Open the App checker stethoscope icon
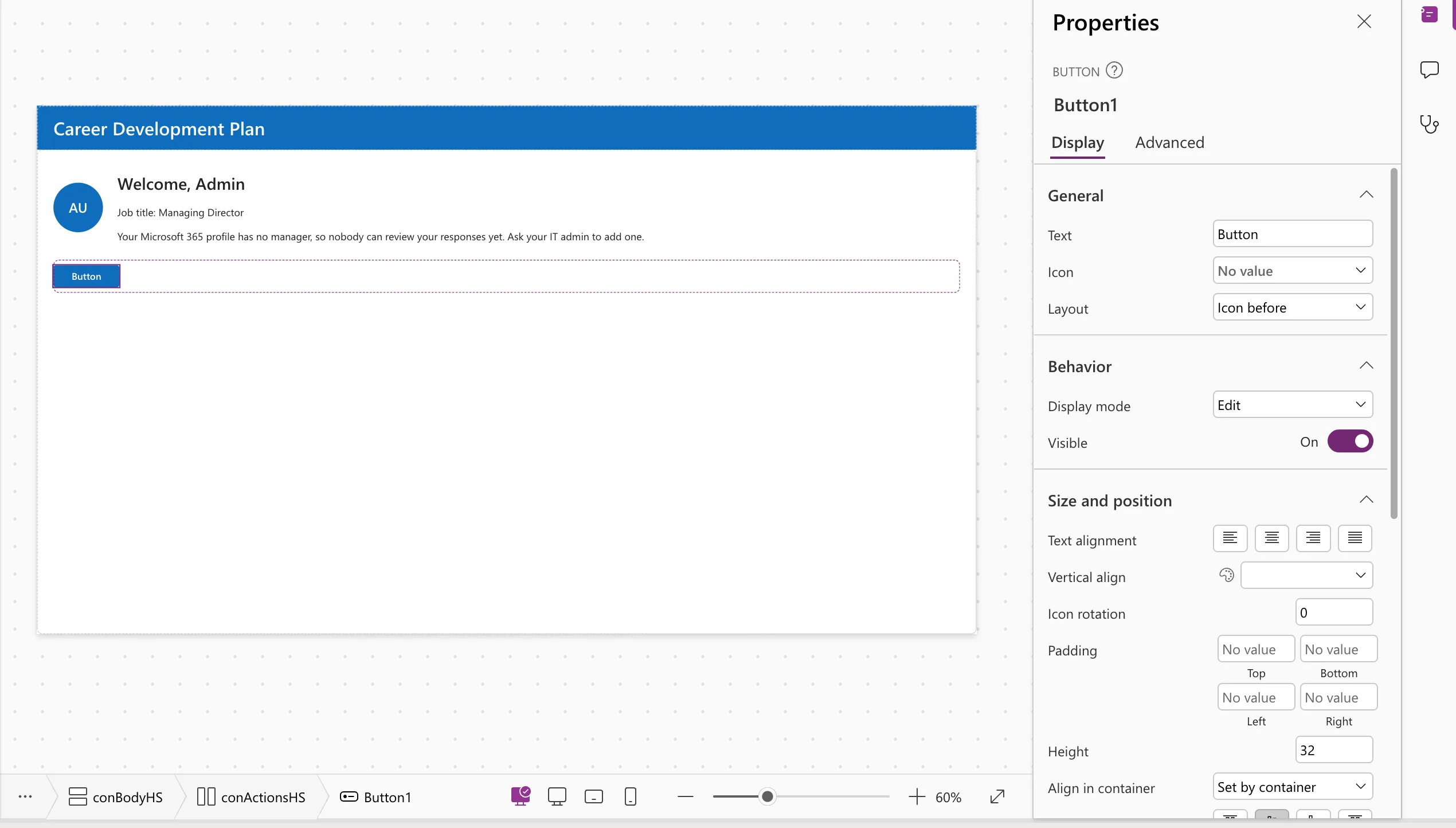Image resolution: width=1456 pixels, height=828 pixels. [1429, 124]
